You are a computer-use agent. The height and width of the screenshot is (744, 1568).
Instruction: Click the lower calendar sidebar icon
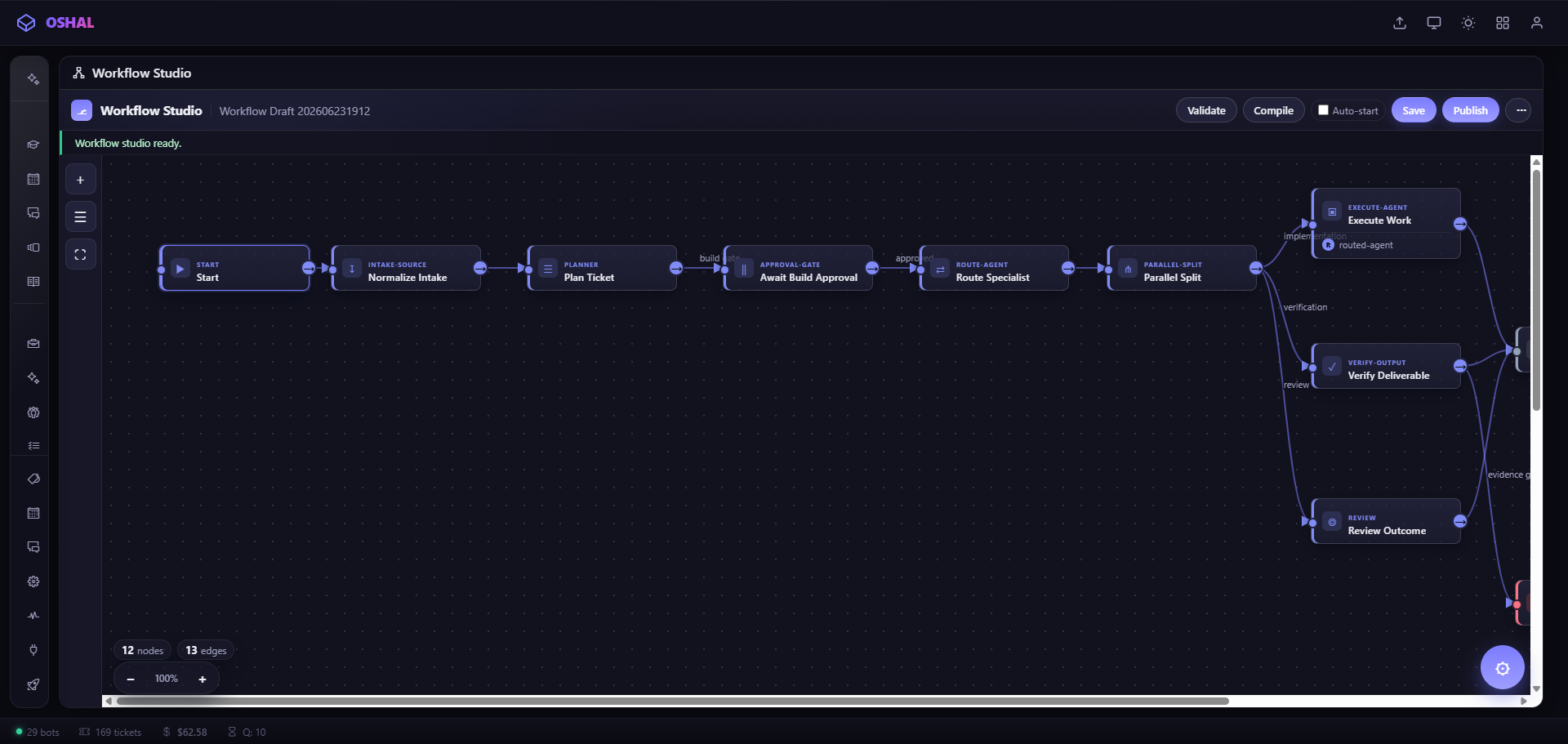click(x=33, y=514)
